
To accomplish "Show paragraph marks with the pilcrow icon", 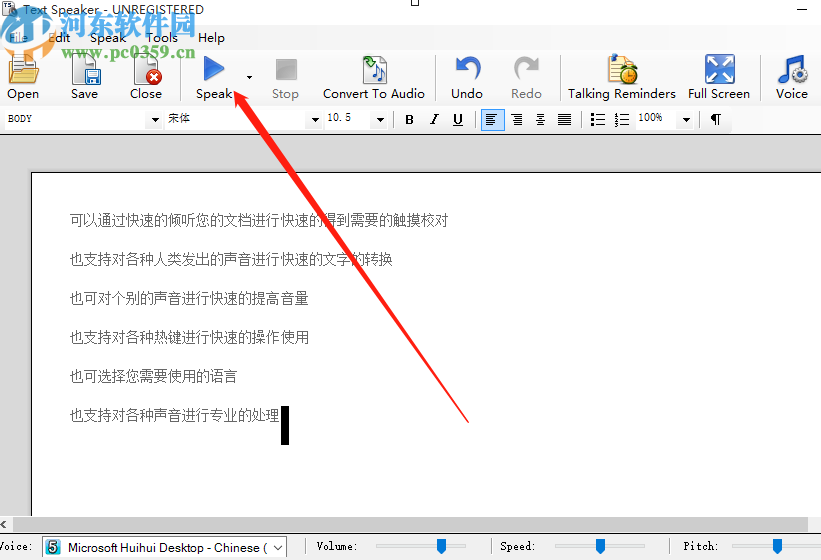I will click(716, 119).
